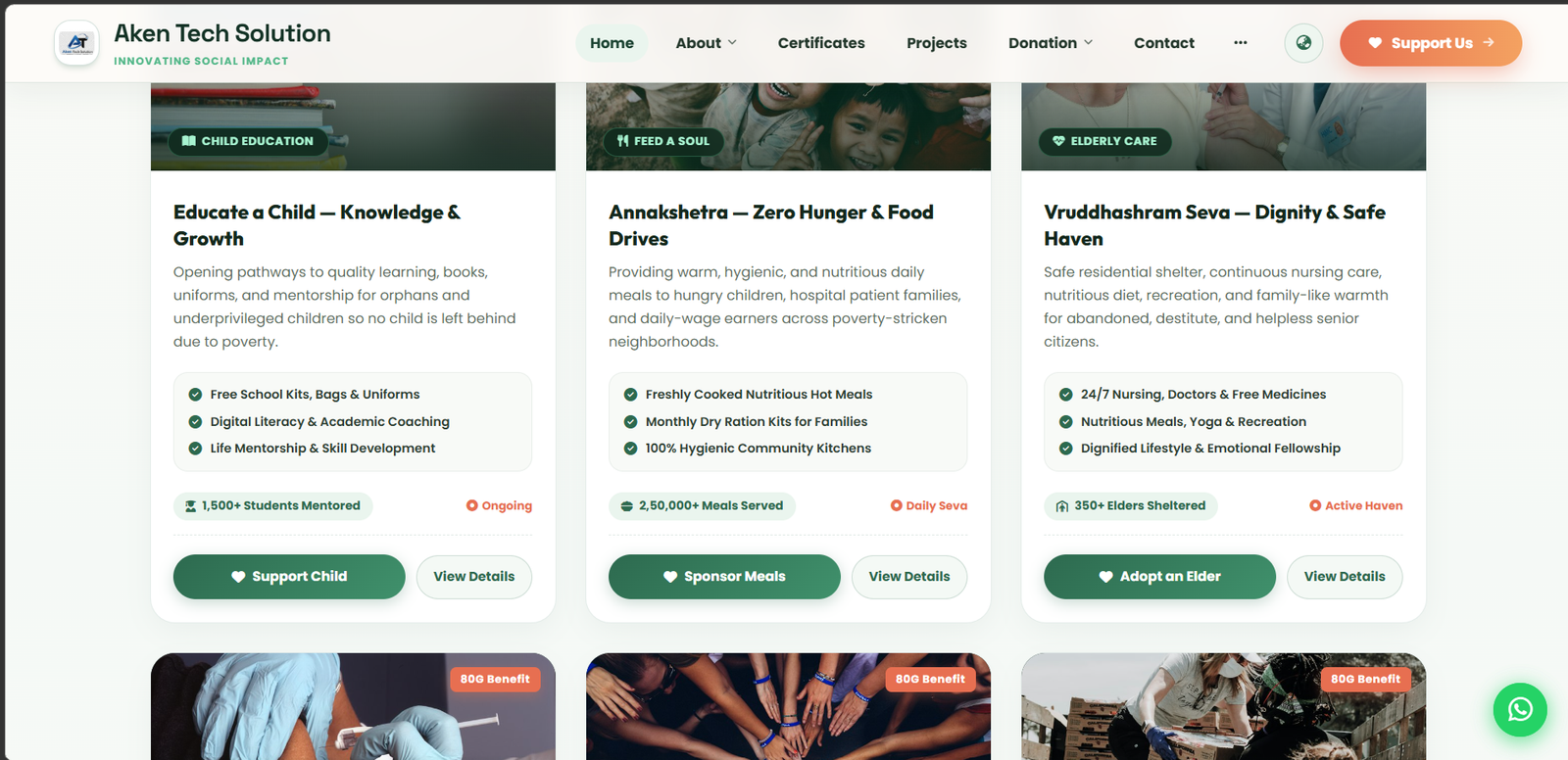Click the vaccination syringe card thumbnail
Viewport: 1568px width, 760px height.
point(353,707)
